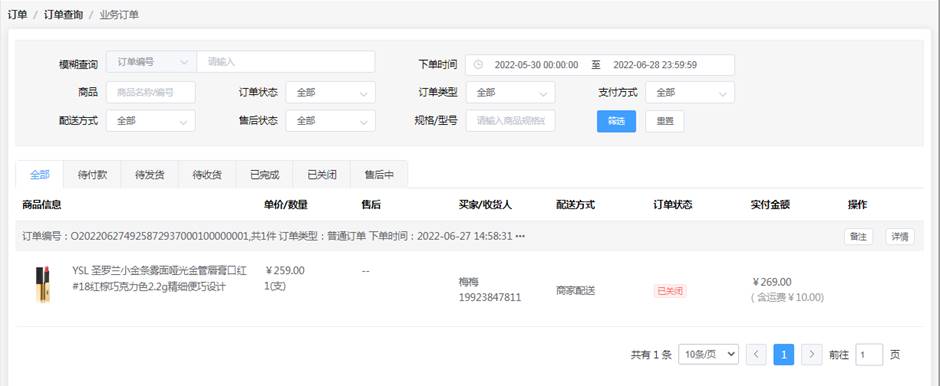Go to previous page arrow
Image resolution: width=940 pixels, height=386 pixels.
(756, 354)
